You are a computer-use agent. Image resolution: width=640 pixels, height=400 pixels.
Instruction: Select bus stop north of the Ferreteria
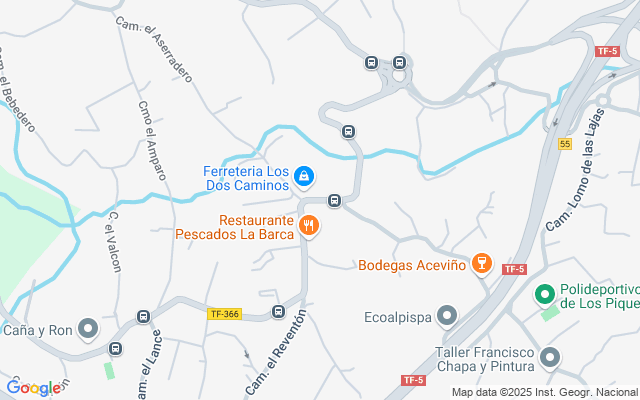pyautogui.click(x=348, y=131)
